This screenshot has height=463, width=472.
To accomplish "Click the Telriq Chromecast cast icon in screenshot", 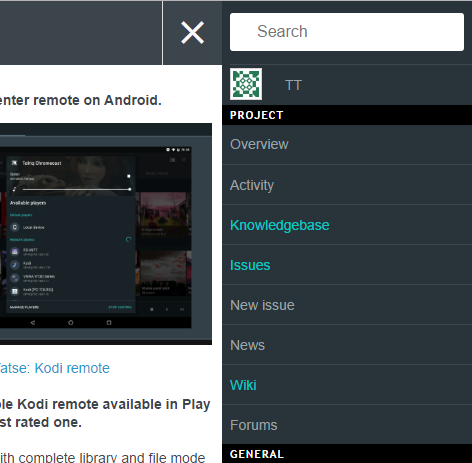I will [x=14, y=163].
